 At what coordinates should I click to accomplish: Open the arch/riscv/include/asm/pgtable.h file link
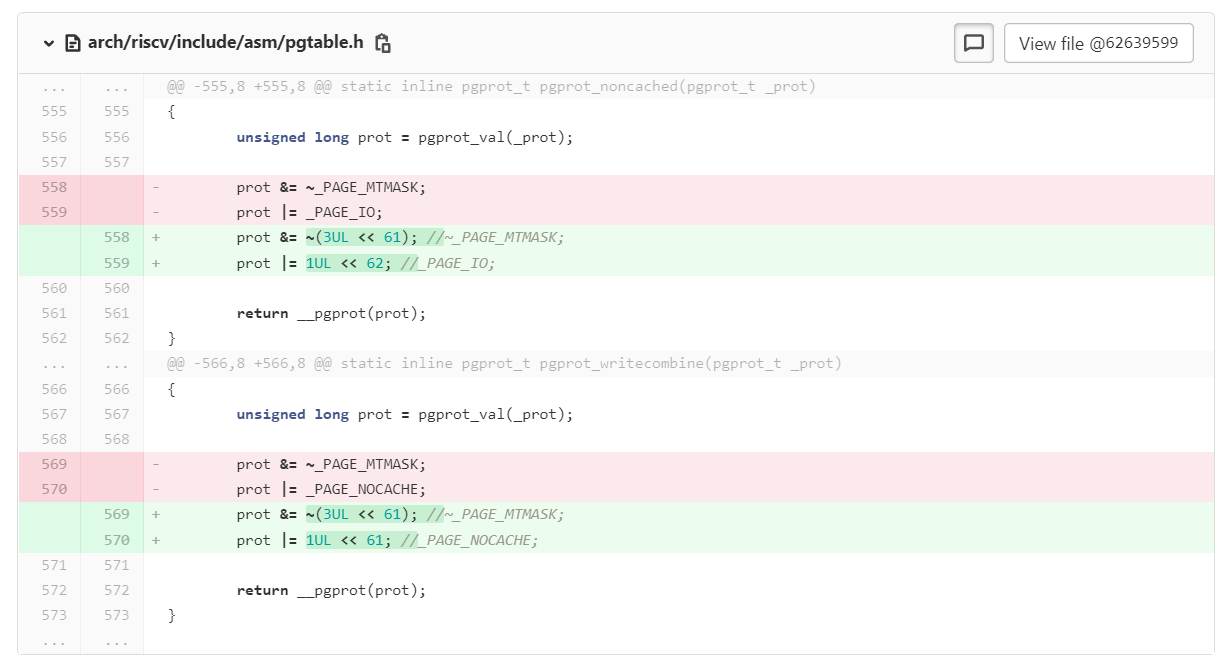click(225, 43)
